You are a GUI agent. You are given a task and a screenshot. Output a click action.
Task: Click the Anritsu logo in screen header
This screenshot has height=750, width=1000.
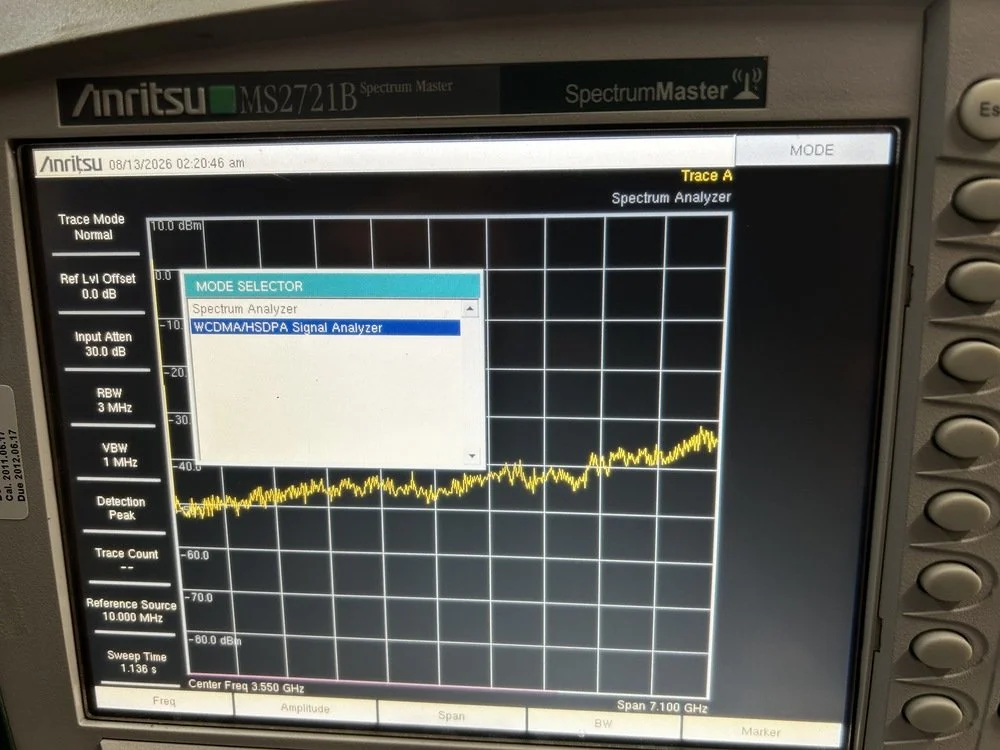(71, 164)
